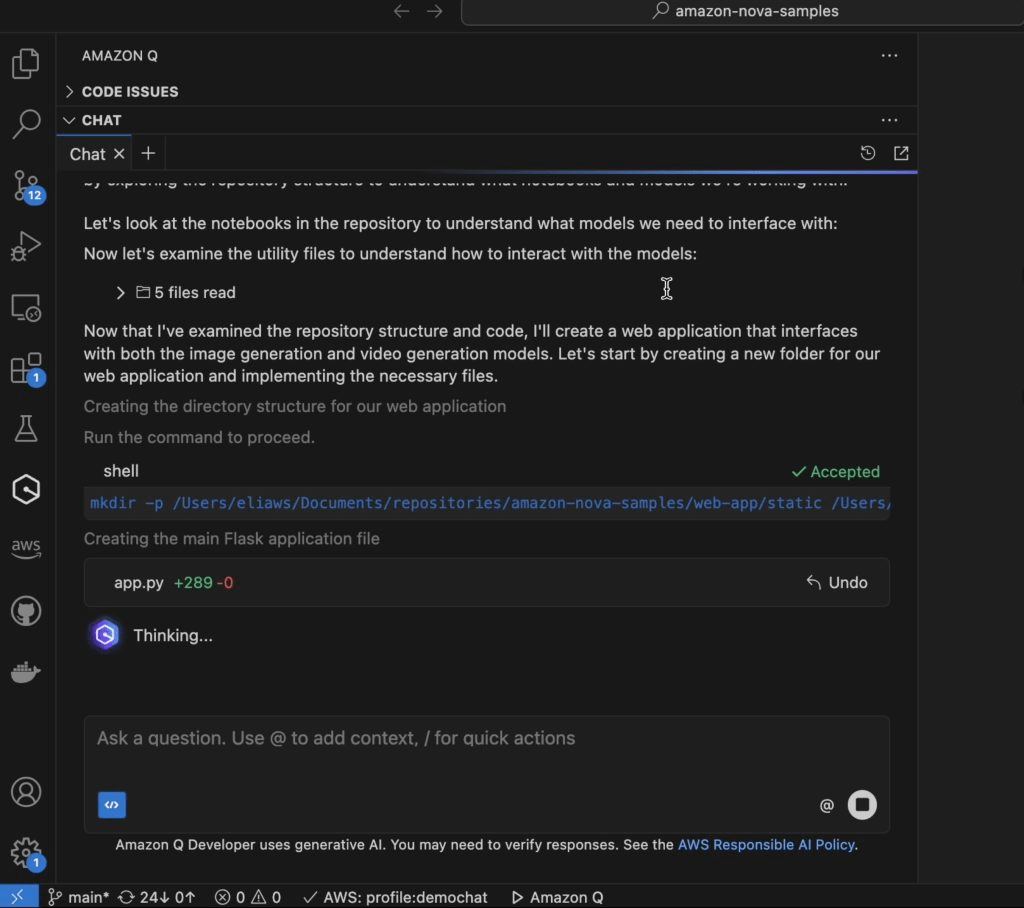Viewport: 1024px width, 908px height.
Task: Open the Run and Debug view
Action: point(26,246)
